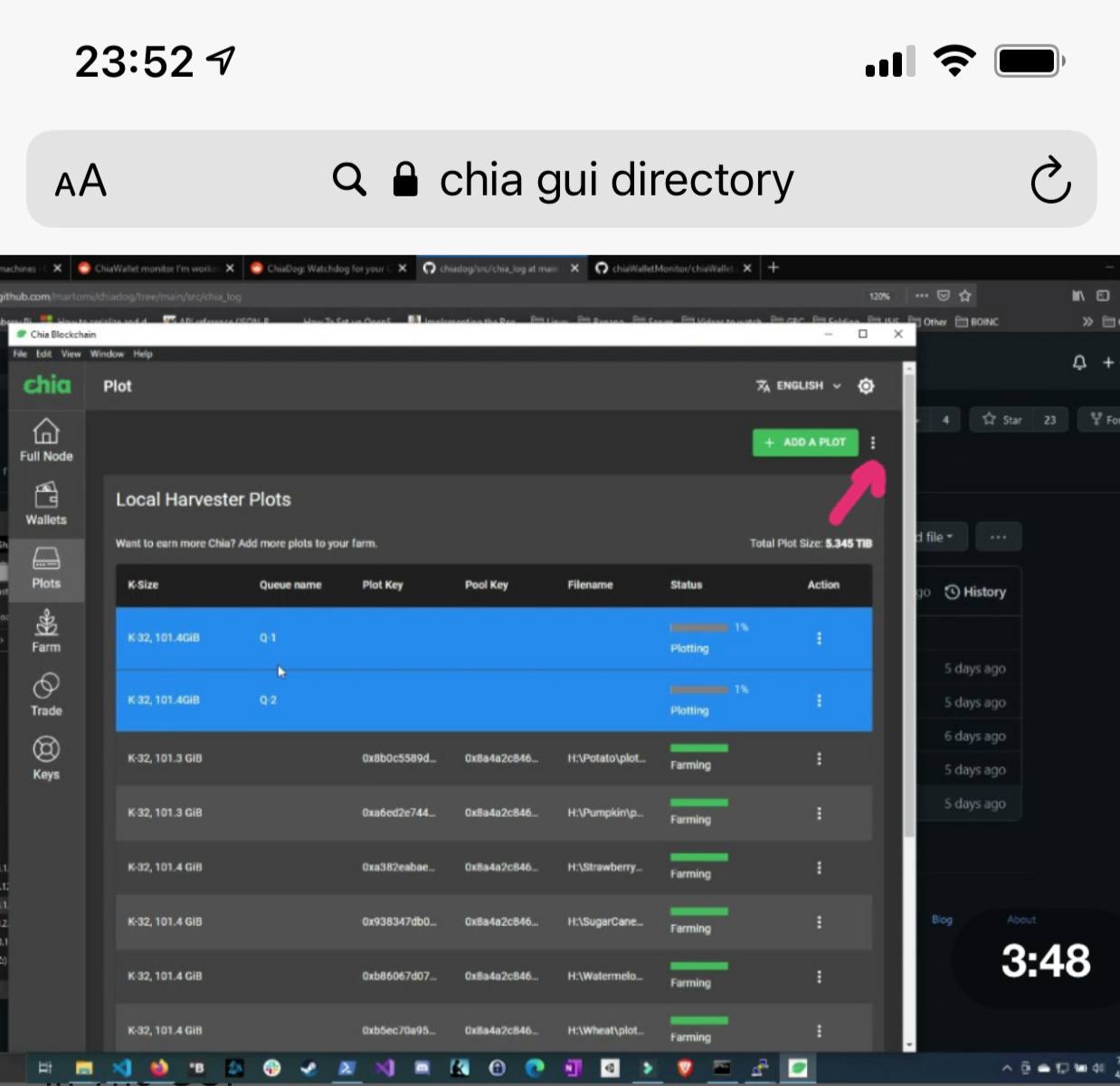Open the Trade sidebar section

[x=46, y=695]
